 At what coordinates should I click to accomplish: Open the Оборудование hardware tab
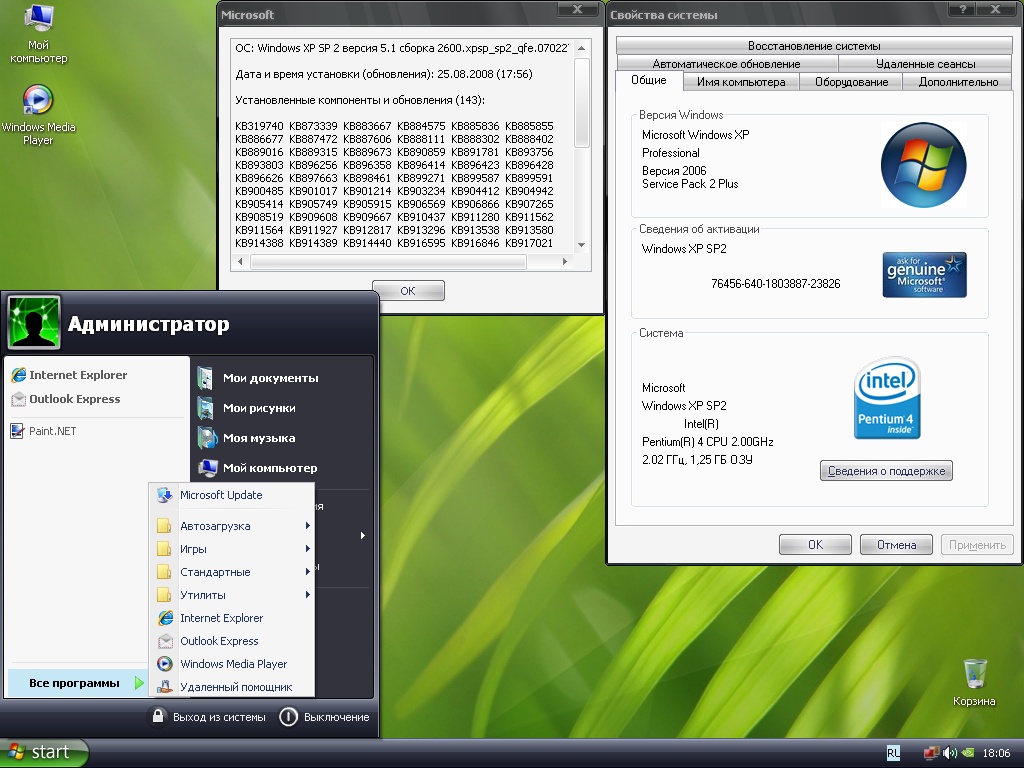coord(851,82)
